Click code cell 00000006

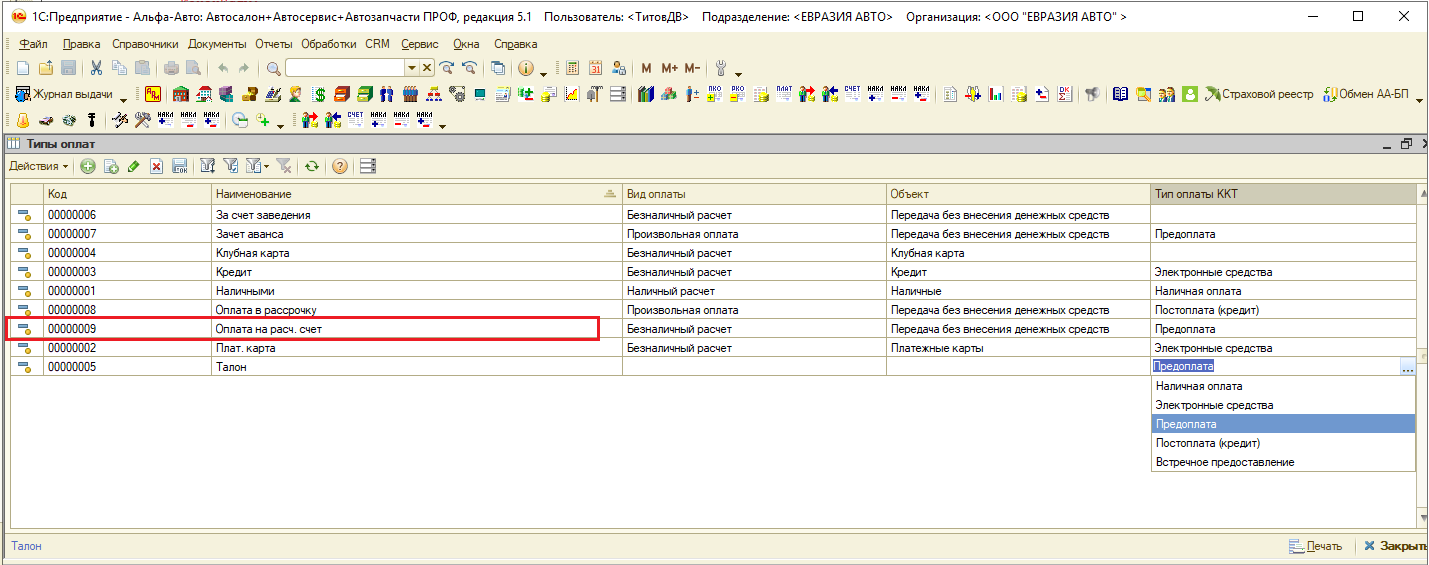point(127,215)
